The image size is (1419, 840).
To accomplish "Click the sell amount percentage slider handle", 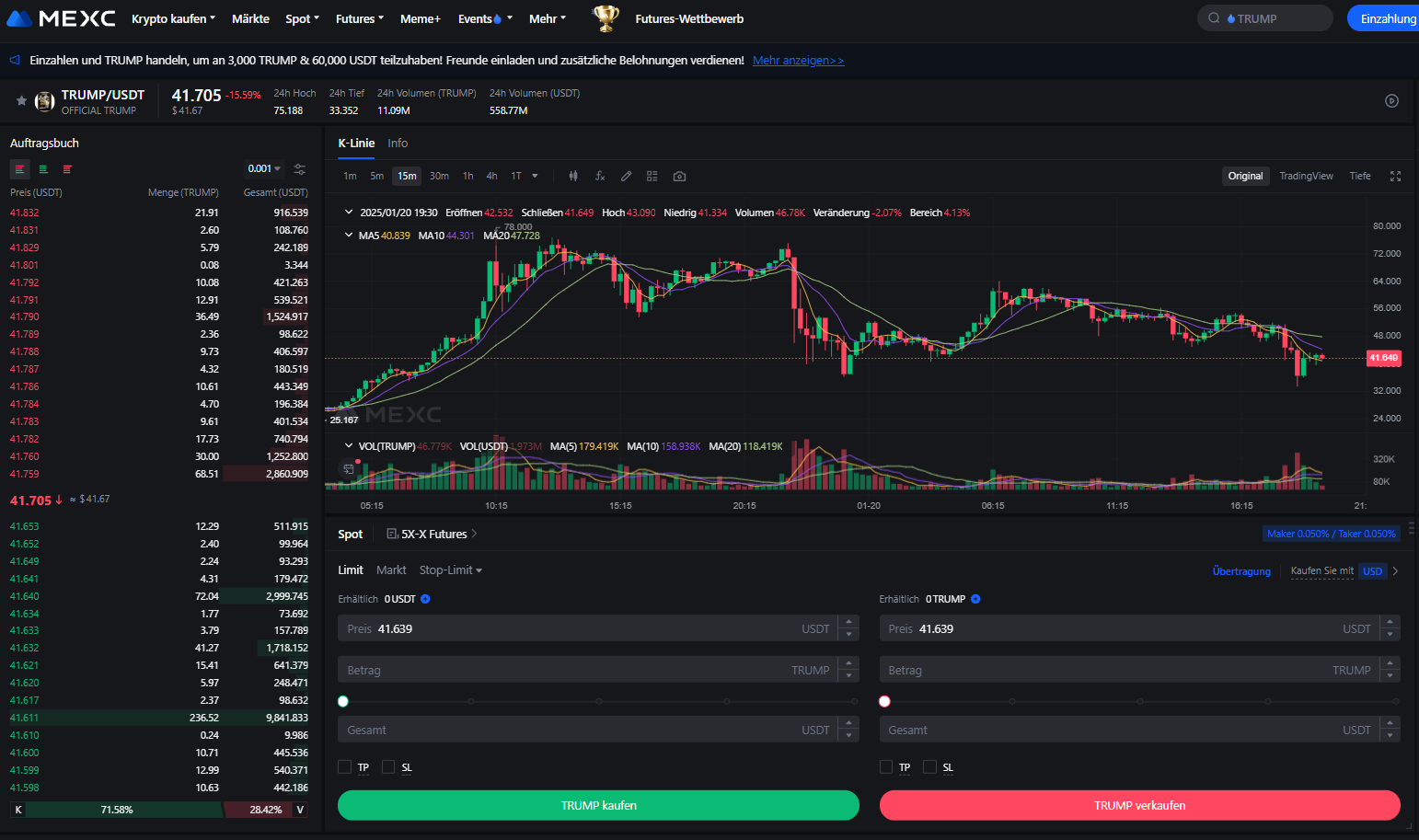I will [x=884, y=701].
